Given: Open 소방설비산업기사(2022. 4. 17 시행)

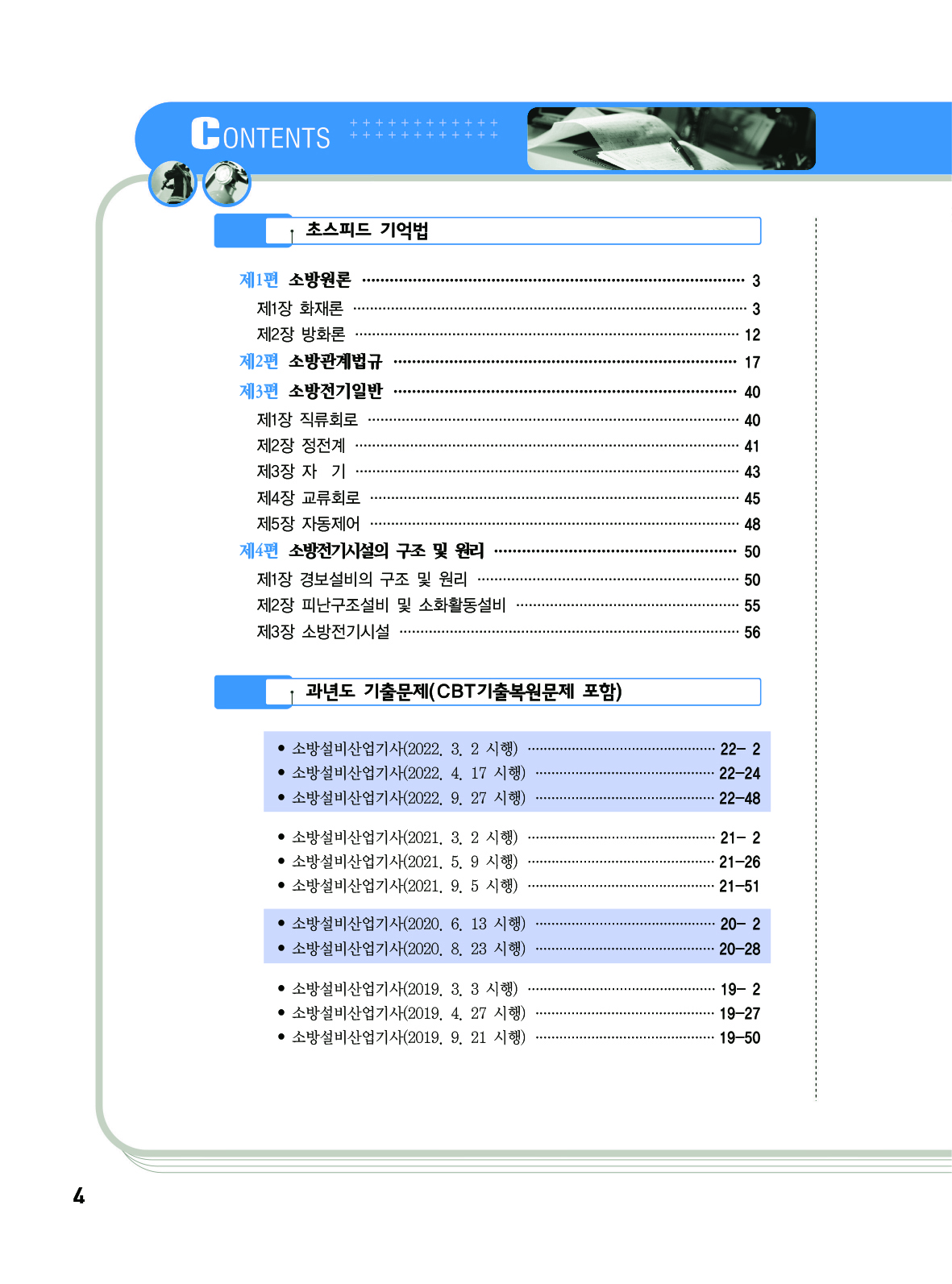Looking at the screenshot, I should (x=518, y=773).
